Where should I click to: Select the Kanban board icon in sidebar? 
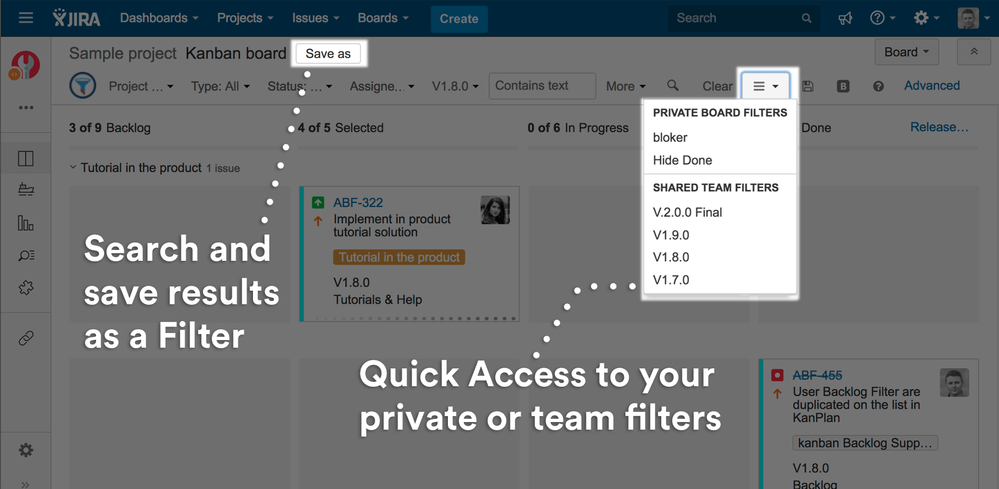click(x=25, y=159)
